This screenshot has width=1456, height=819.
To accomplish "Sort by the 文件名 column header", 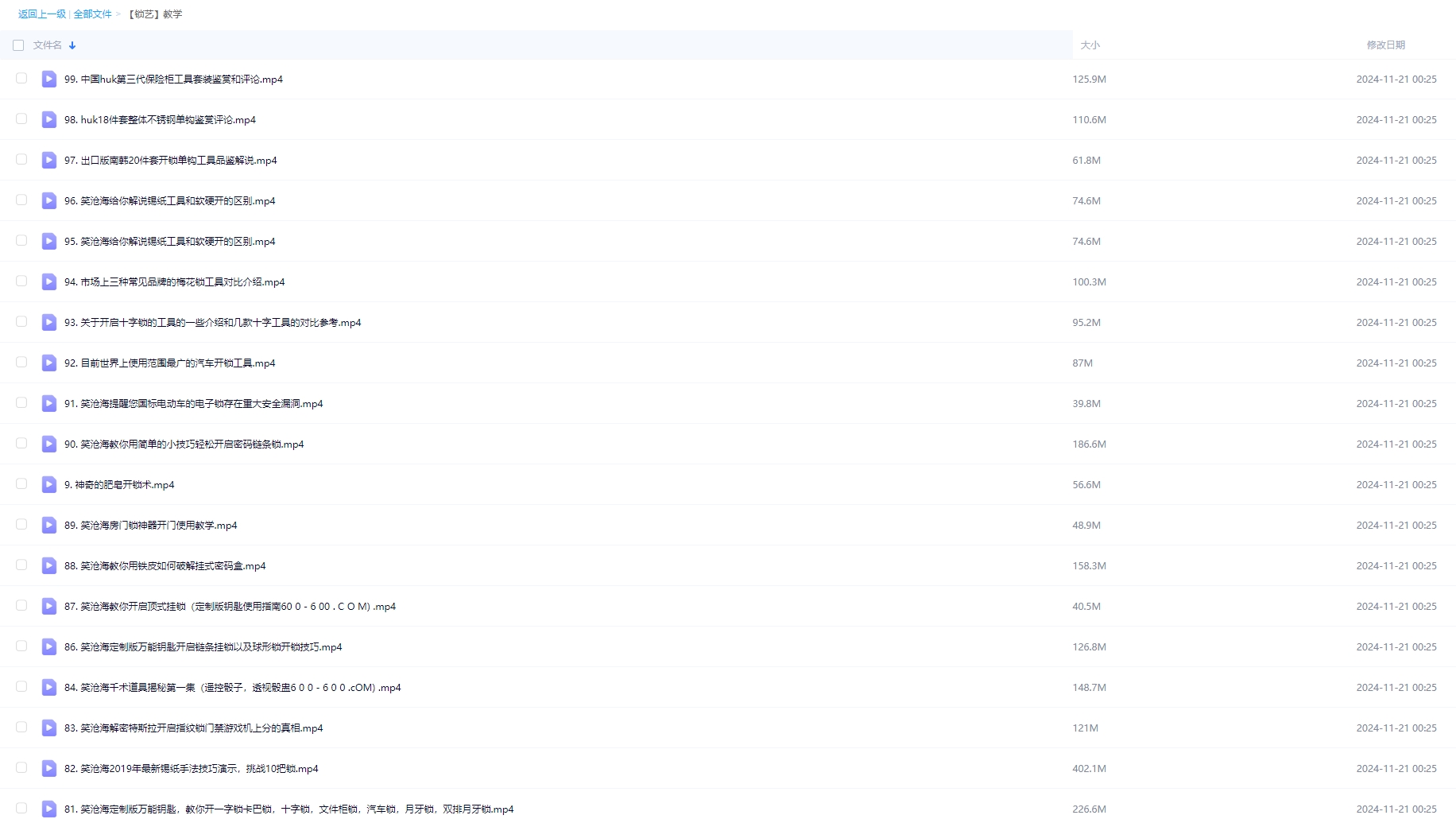I will (48, 45).
